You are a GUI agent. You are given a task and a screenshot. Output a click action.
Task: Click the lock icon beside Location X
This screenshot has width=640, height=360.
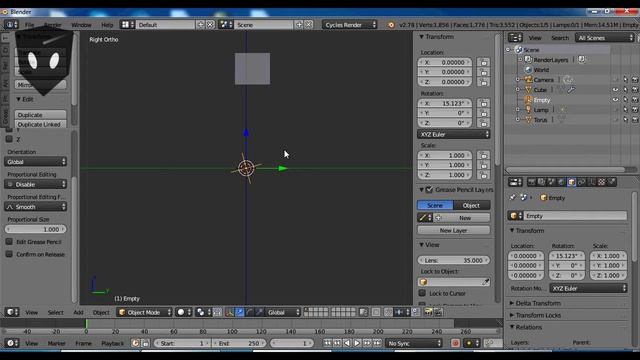pyautogui.click(x=484, y=62)
